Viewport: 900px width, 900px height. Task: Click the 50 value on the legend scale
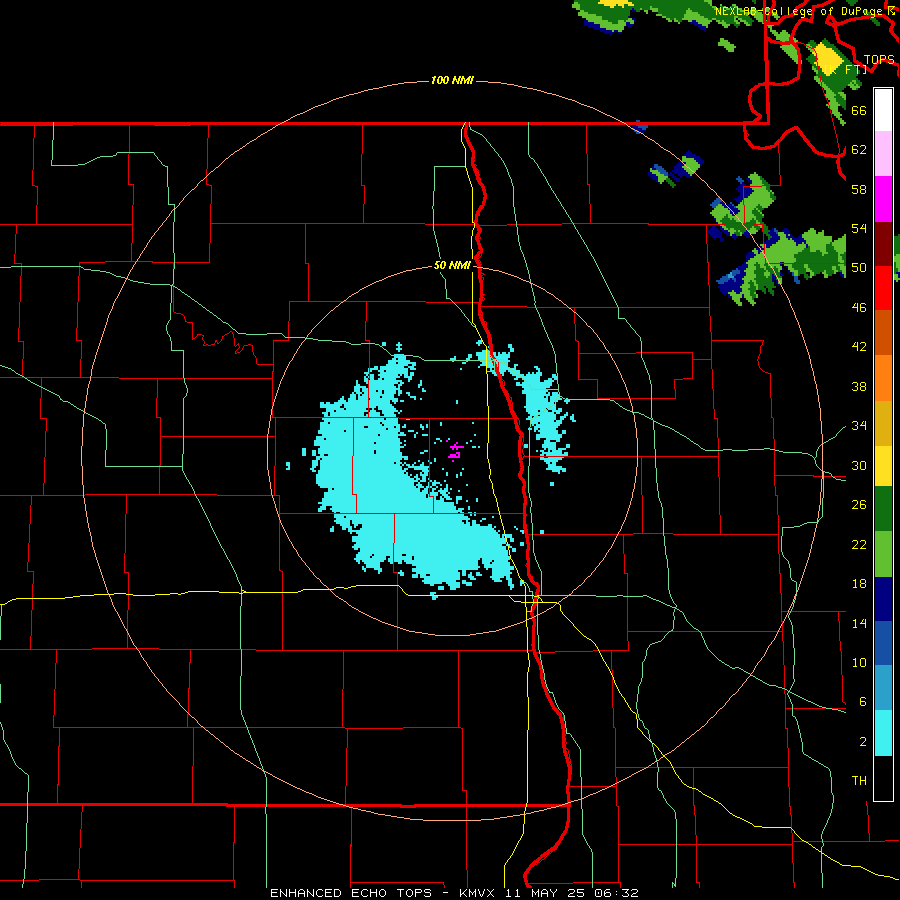859,268
